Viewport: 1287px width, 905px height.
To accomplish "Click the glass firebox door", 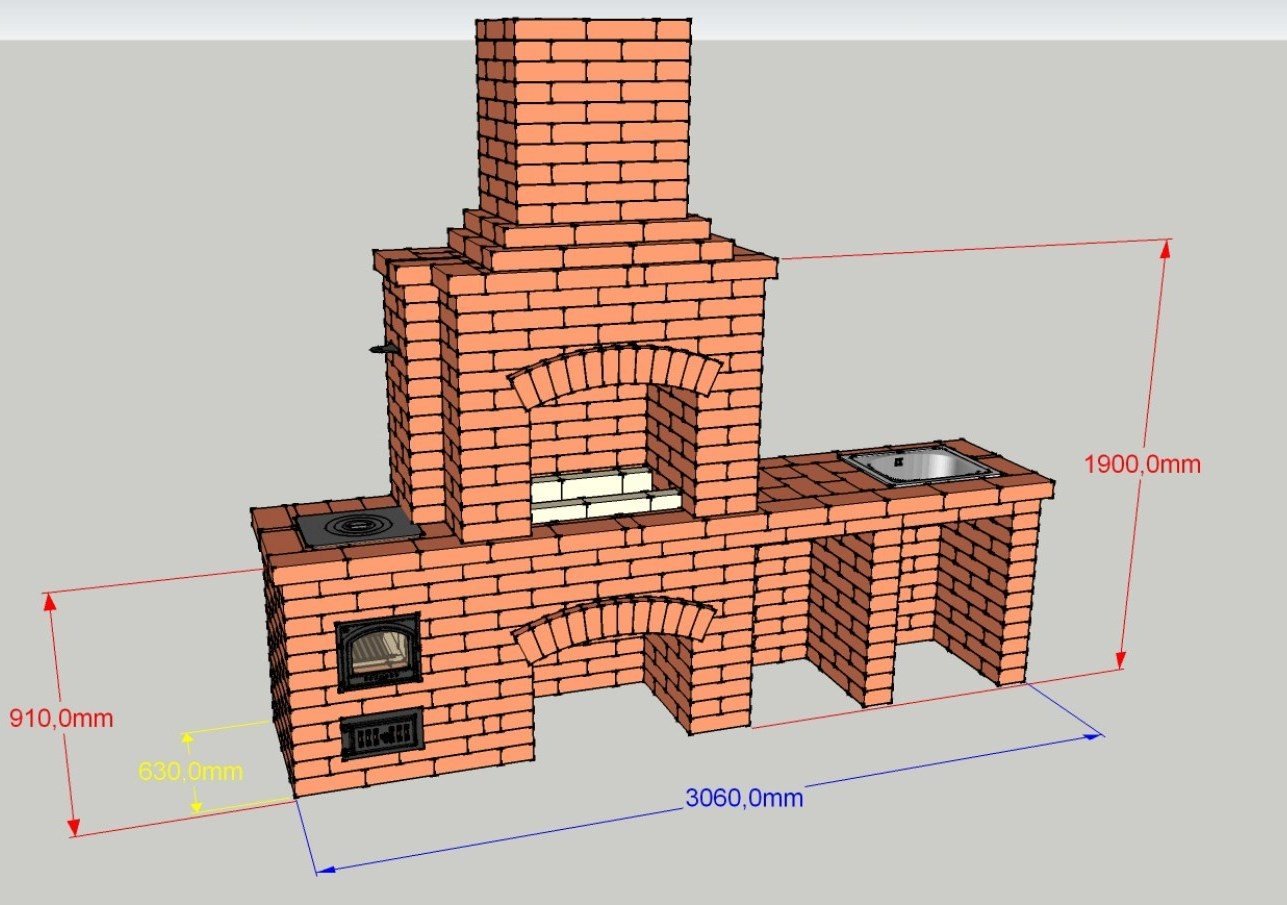I will (378, 653).
